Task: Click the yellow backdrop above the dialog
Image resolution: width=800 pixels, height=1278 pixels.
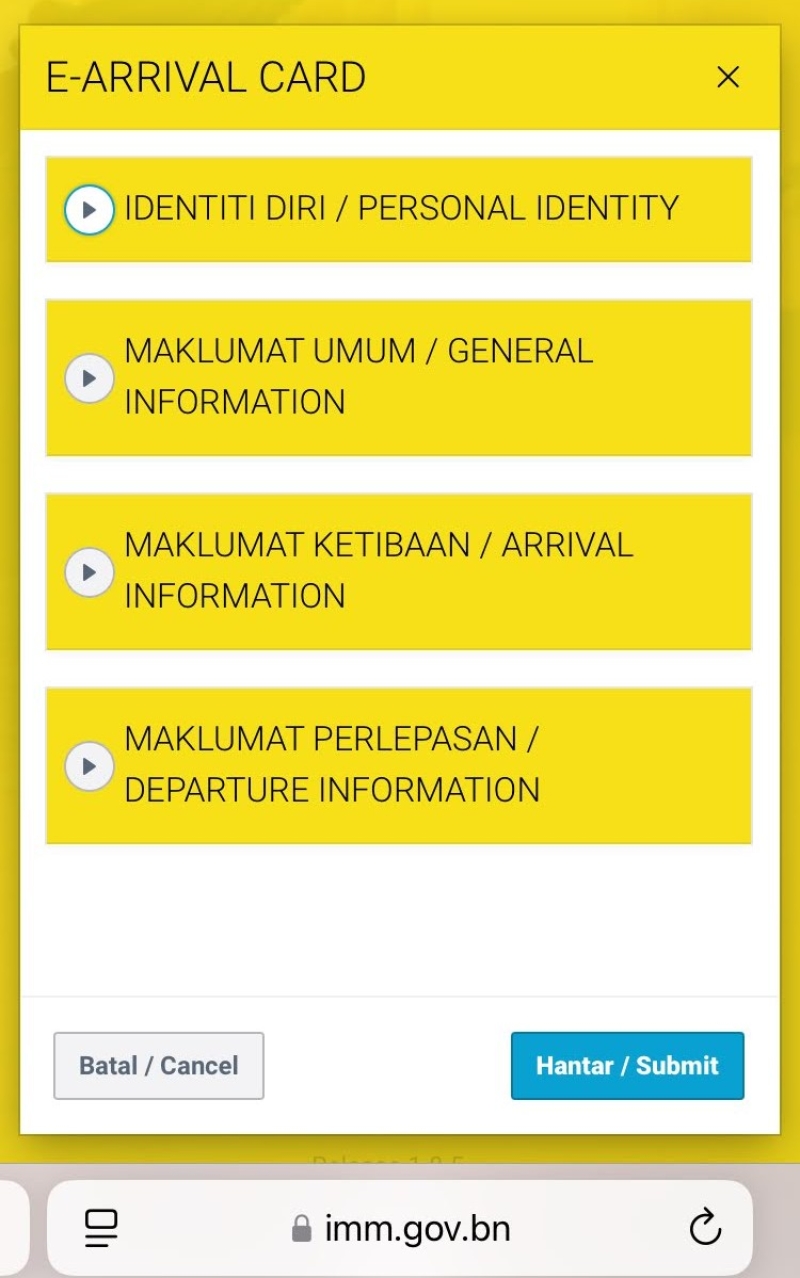Action: 400,11
